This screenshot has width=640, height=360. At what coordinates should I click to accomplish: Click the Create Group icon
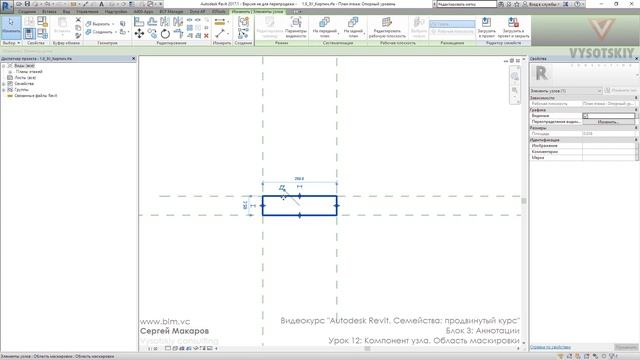(243, 22)
